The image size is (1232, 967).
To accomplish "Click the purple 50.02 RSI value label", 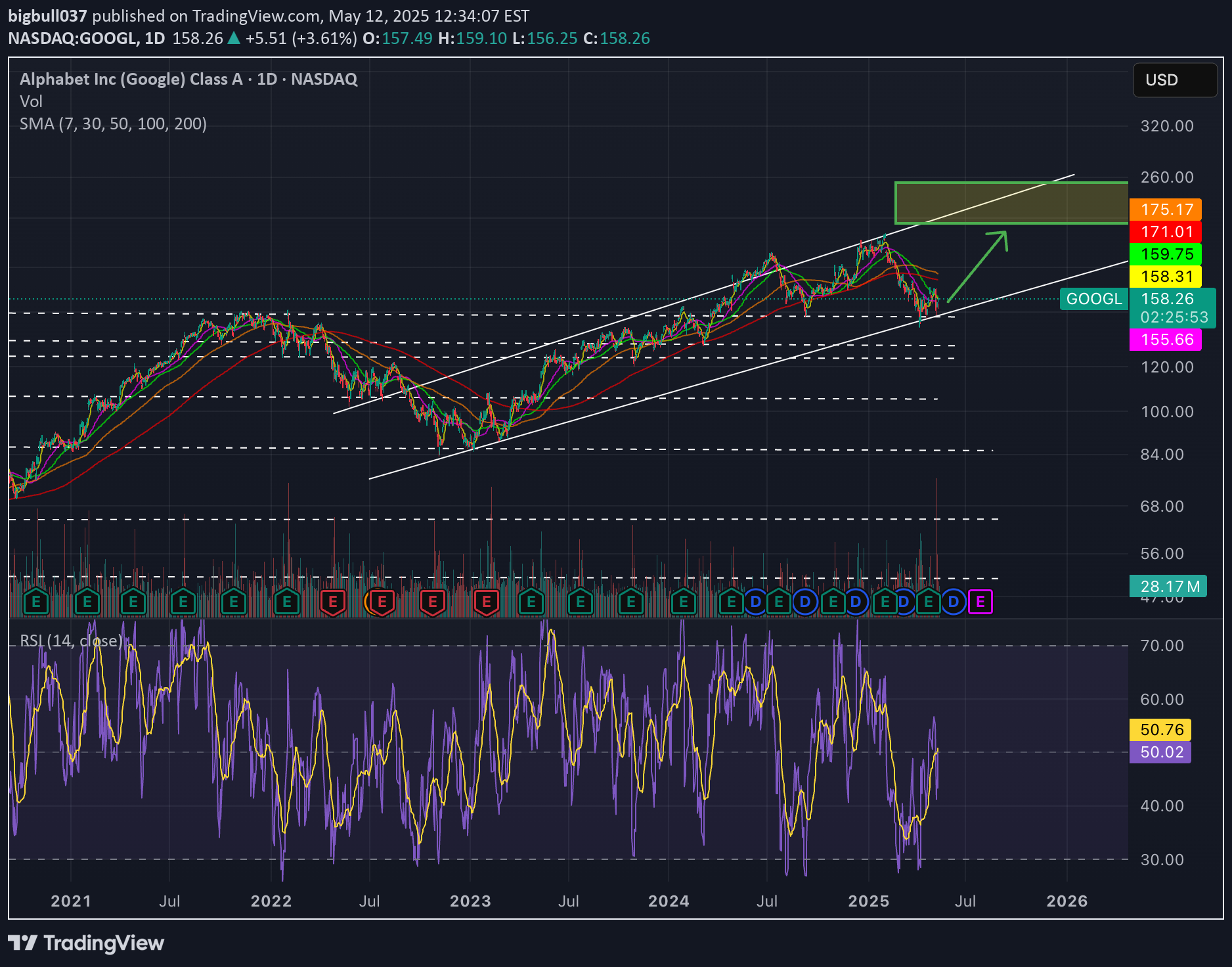I will (1160, 752).
